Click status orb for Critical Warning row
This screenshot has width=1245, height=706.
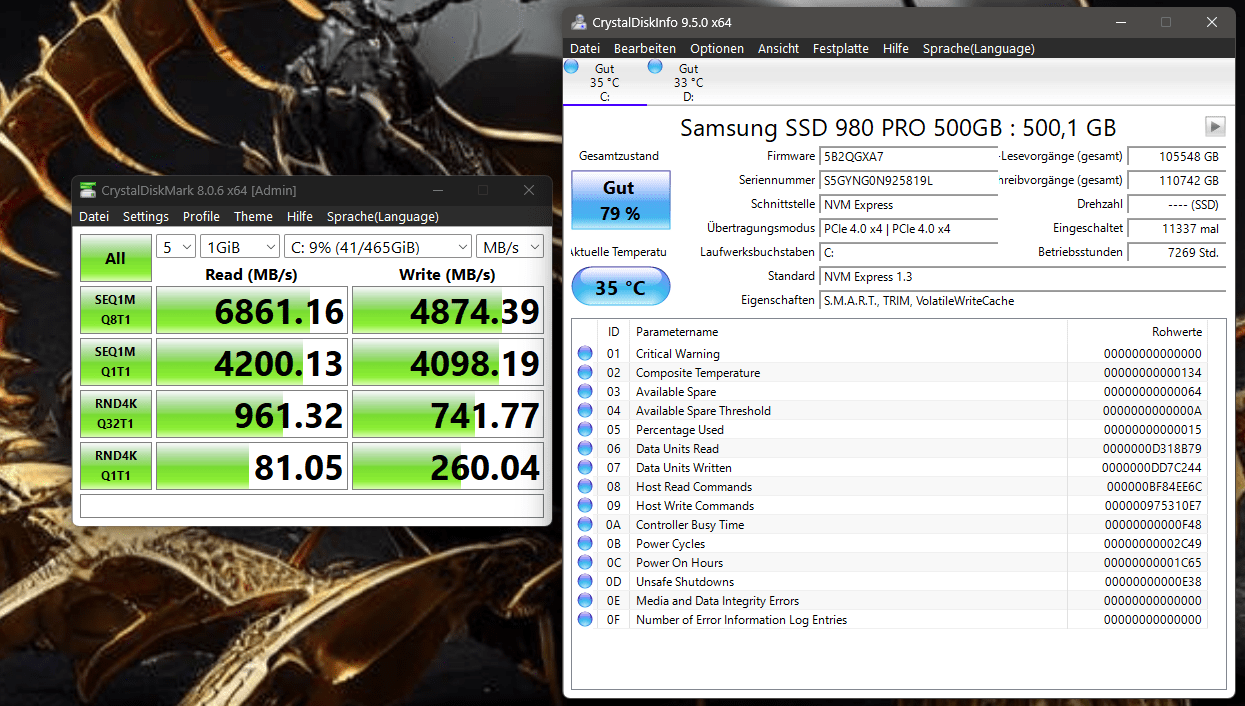pyautogui.click(x=585, y=353)
